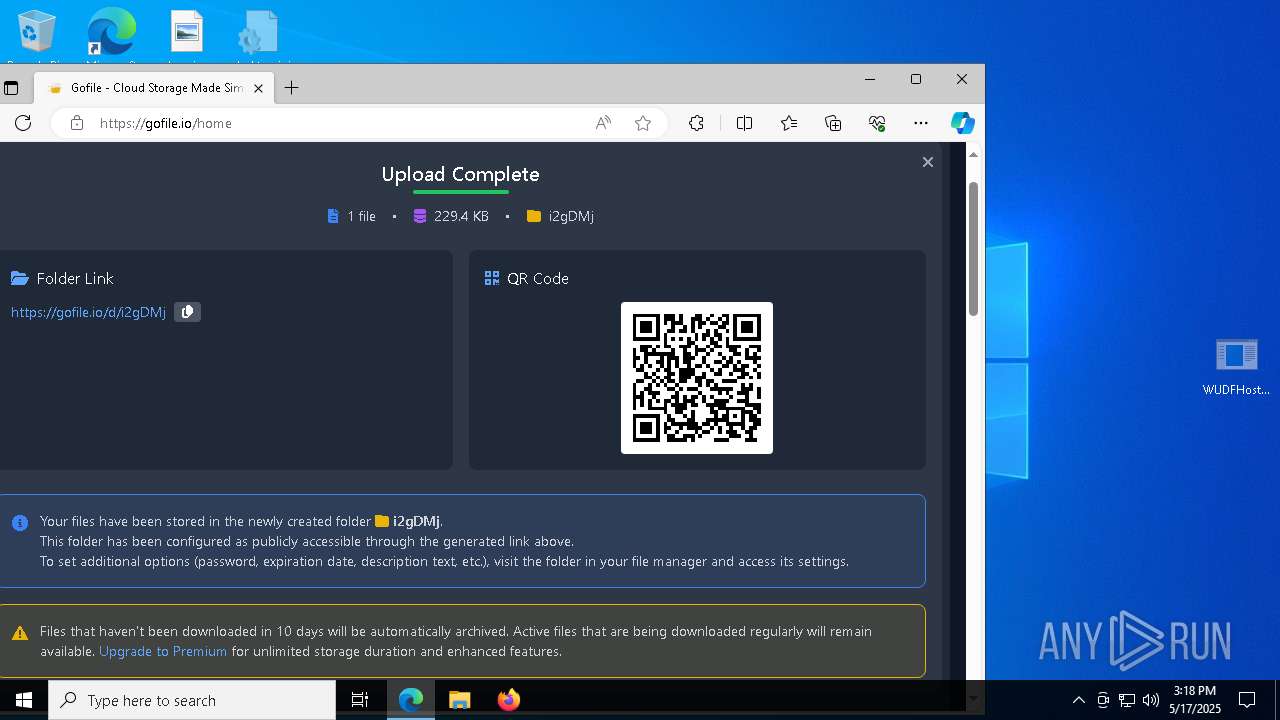Open network status in system tray
This screenshot has width=1280, height=720.
1127,700
